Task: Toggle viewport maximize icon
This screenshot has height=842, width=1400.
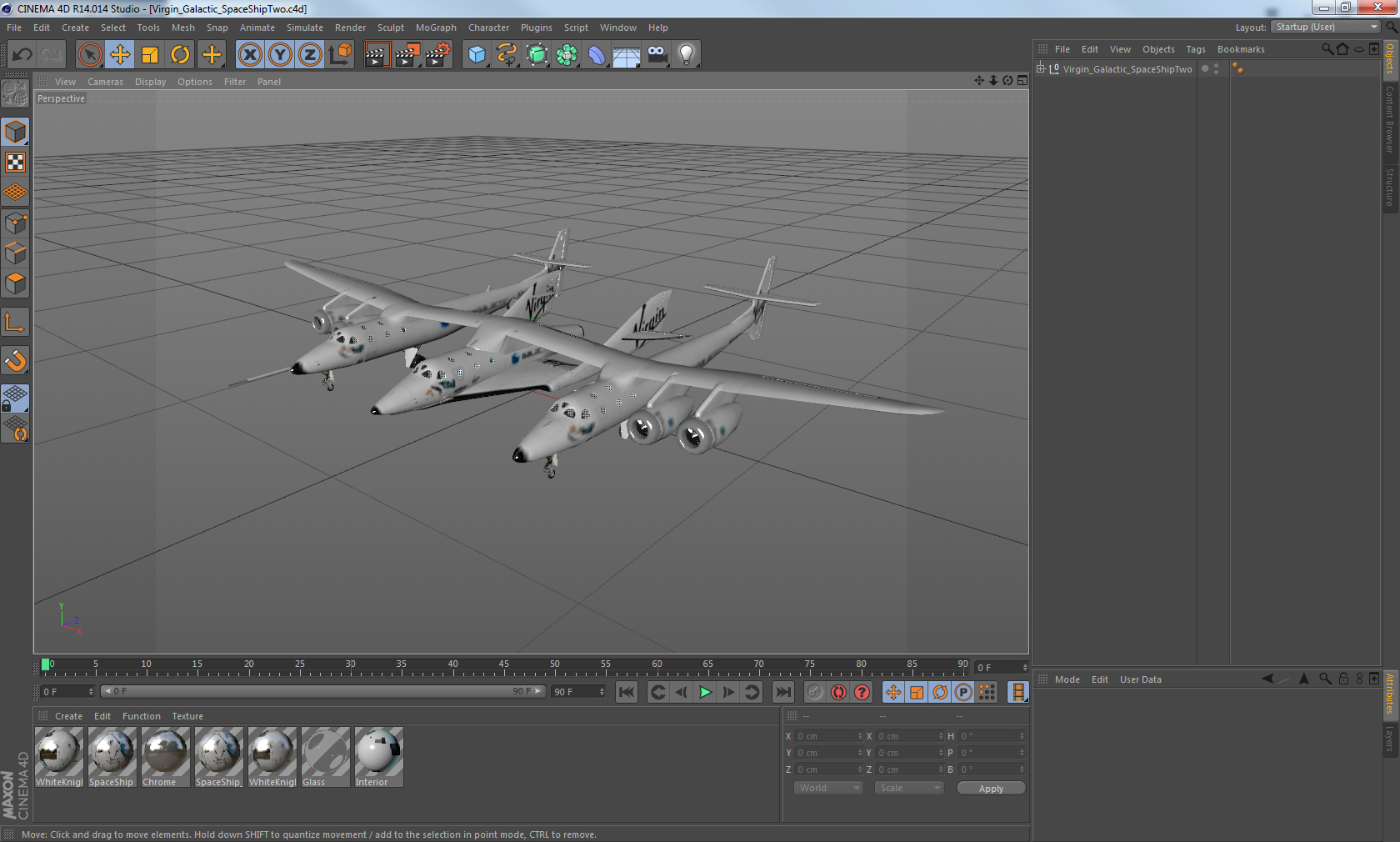Action: [1022, 81]
